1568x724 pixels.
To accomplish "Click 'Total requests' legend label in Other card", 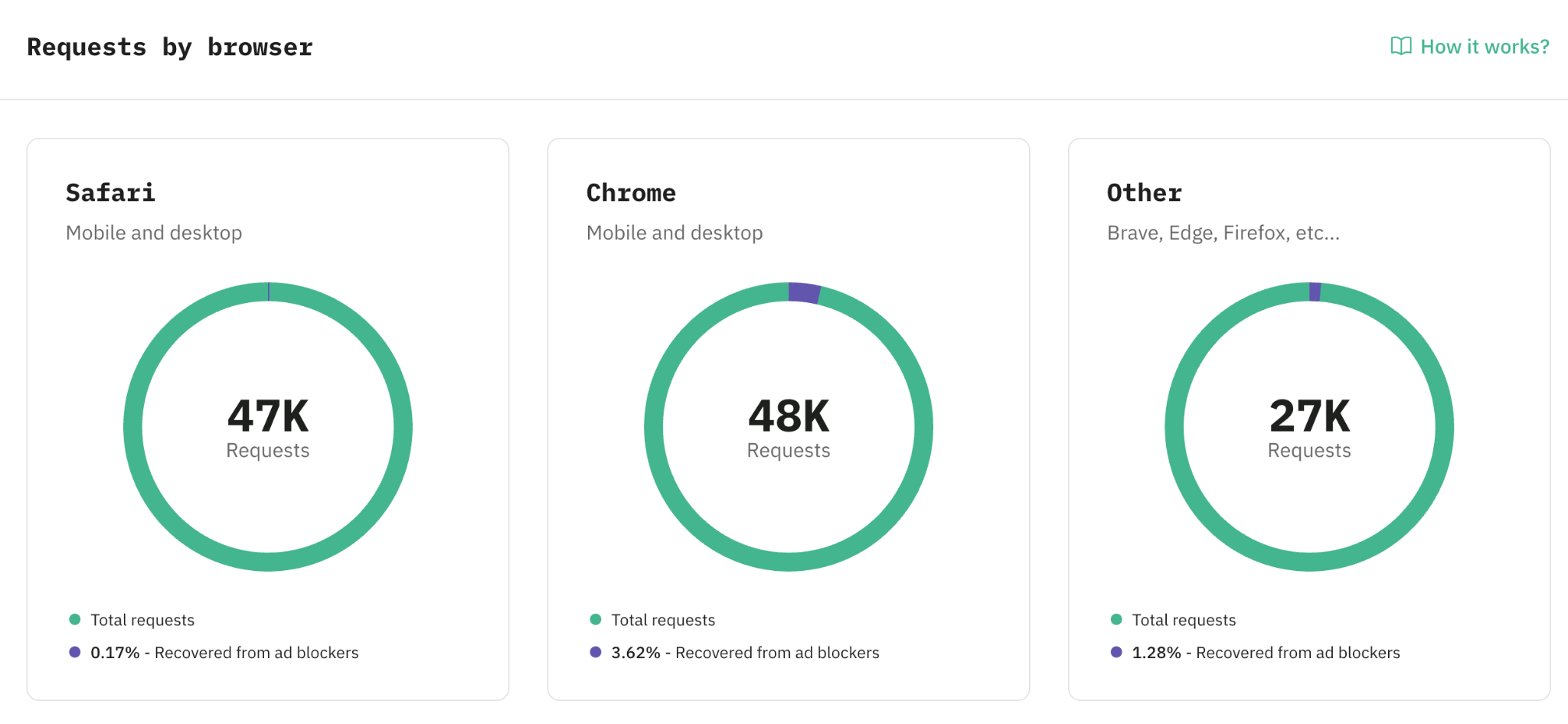I will click(1184, 620).
